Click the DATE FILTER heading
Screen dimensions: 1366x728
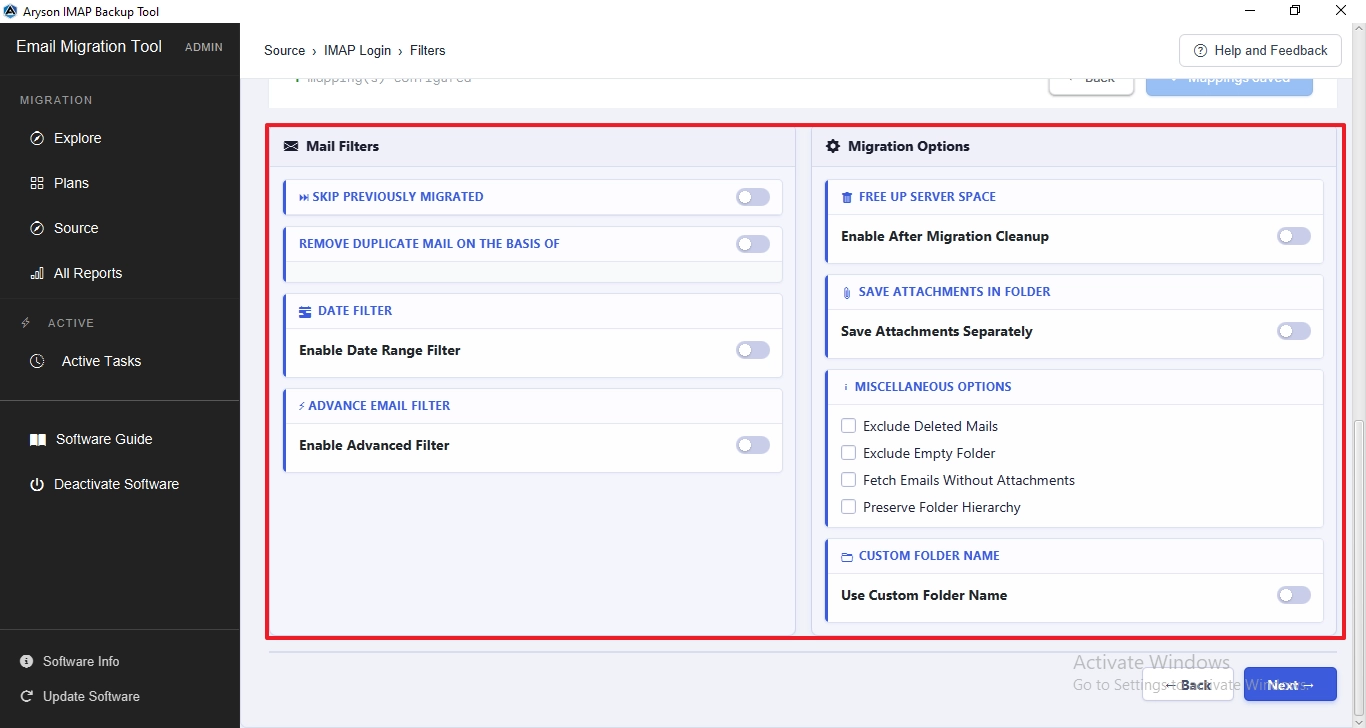click(x=355, y=311)
